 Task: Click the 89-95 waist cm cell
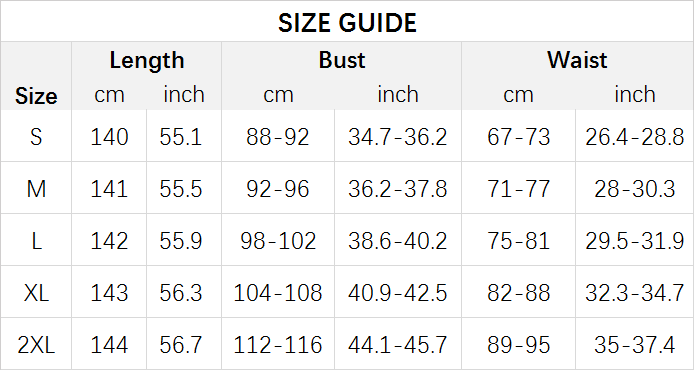[518, 345]
